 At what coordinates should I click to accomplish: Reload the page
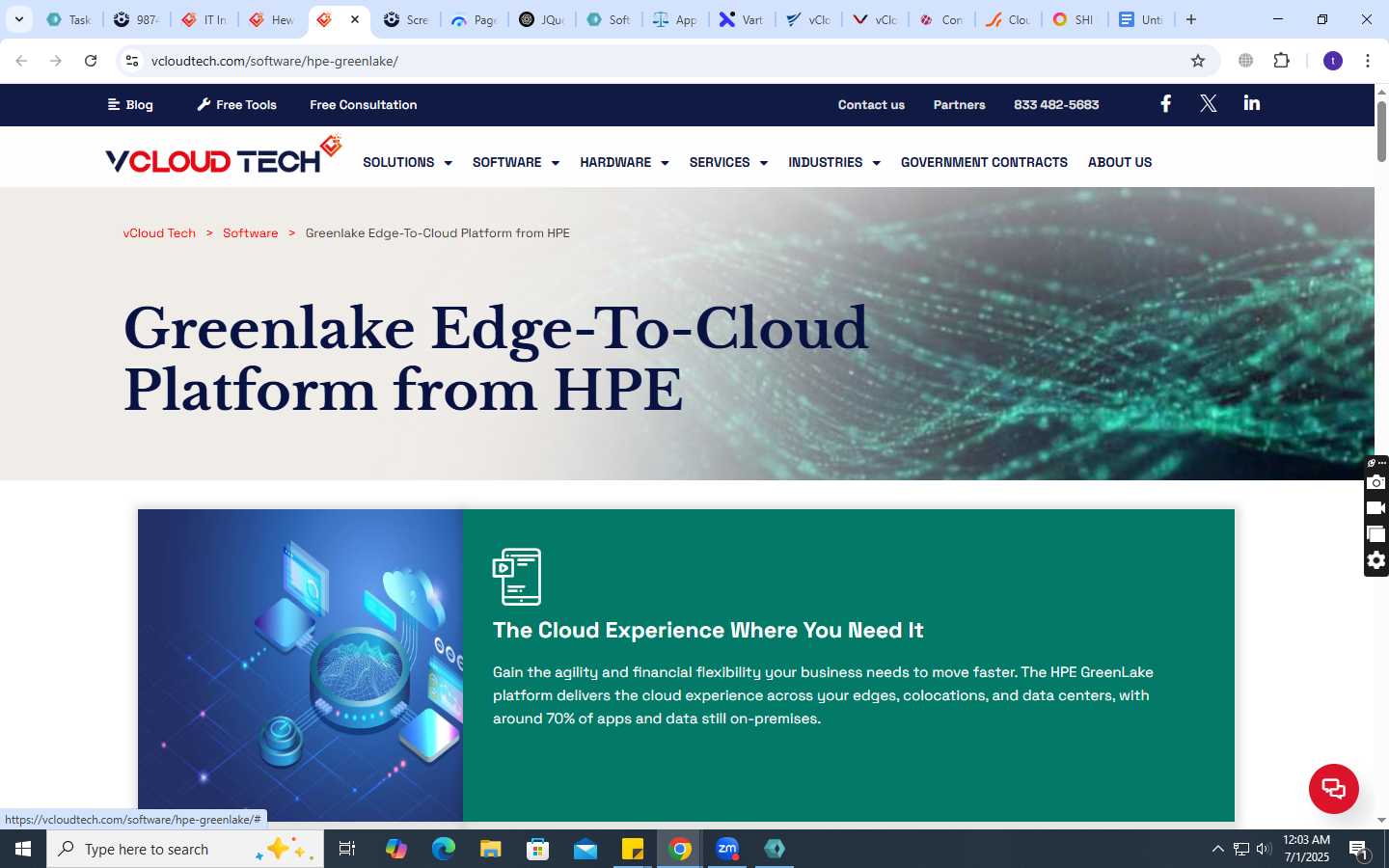[x=91, y=61]
